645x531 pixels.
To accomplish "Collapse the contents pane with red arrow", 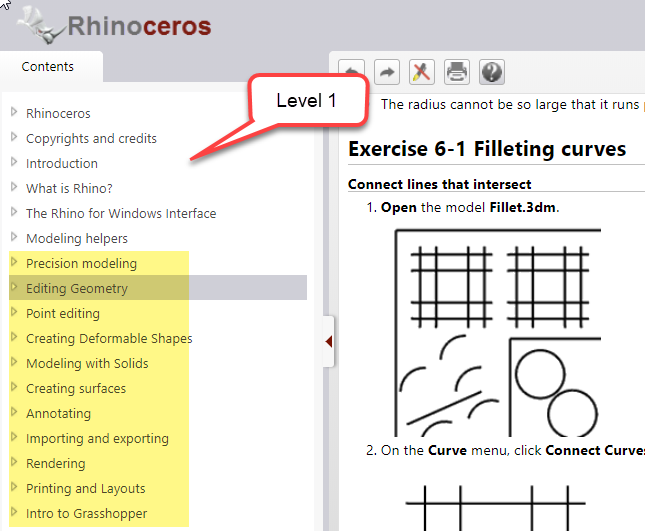I will [x=328, y=341].
